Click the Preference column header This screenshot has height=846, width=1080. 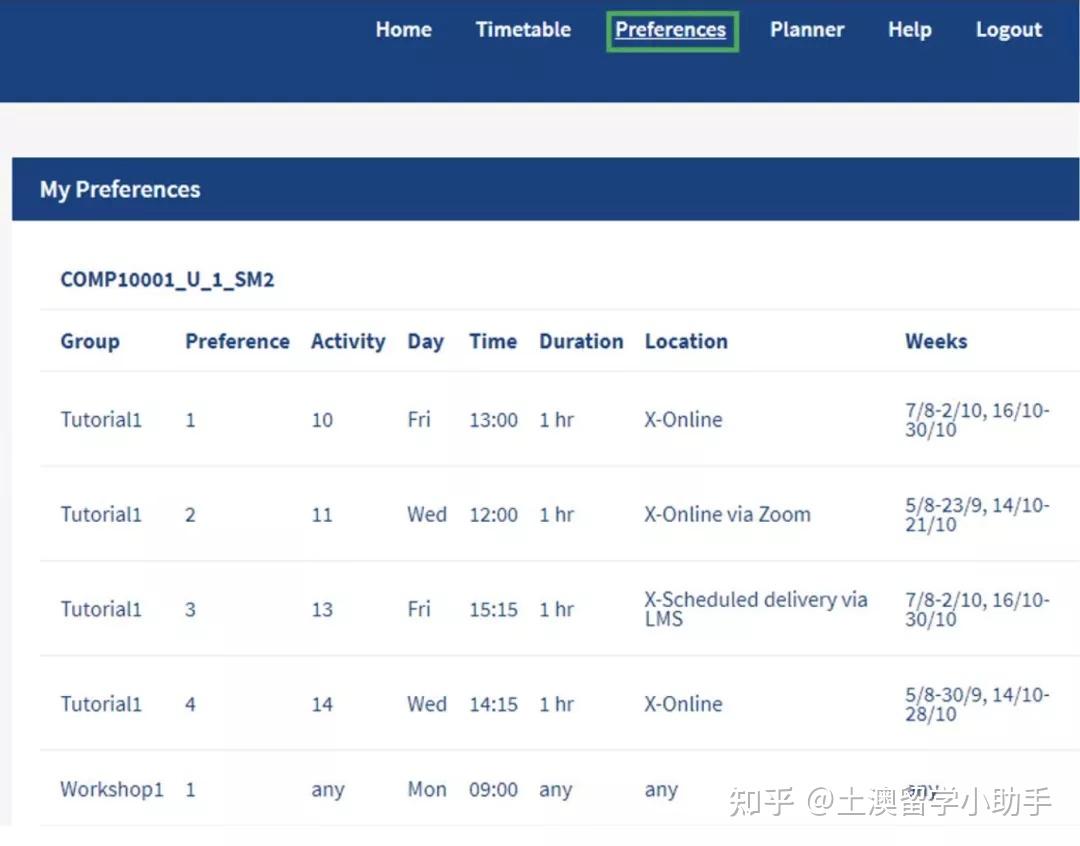(237, 341)
